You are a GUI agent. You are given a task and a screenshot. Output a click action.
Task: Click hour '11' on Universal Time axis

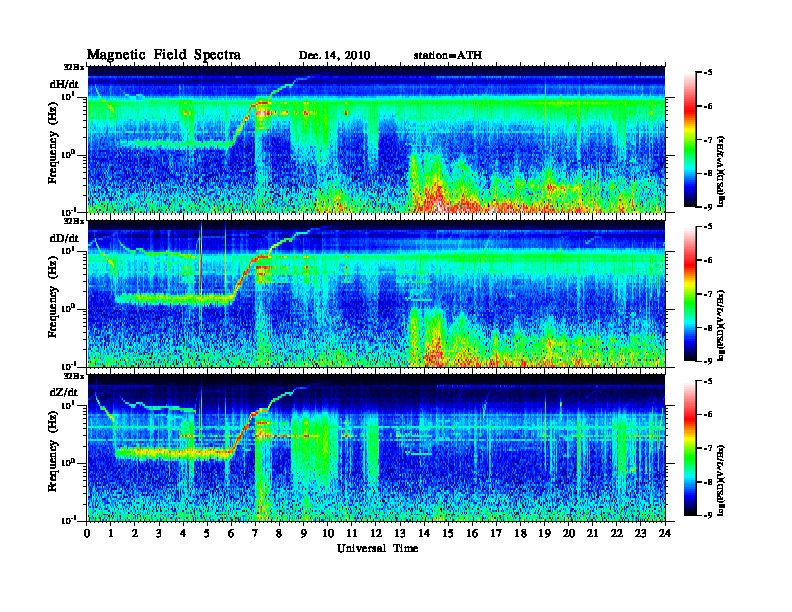pyautogui.click(x=352, y=533)
